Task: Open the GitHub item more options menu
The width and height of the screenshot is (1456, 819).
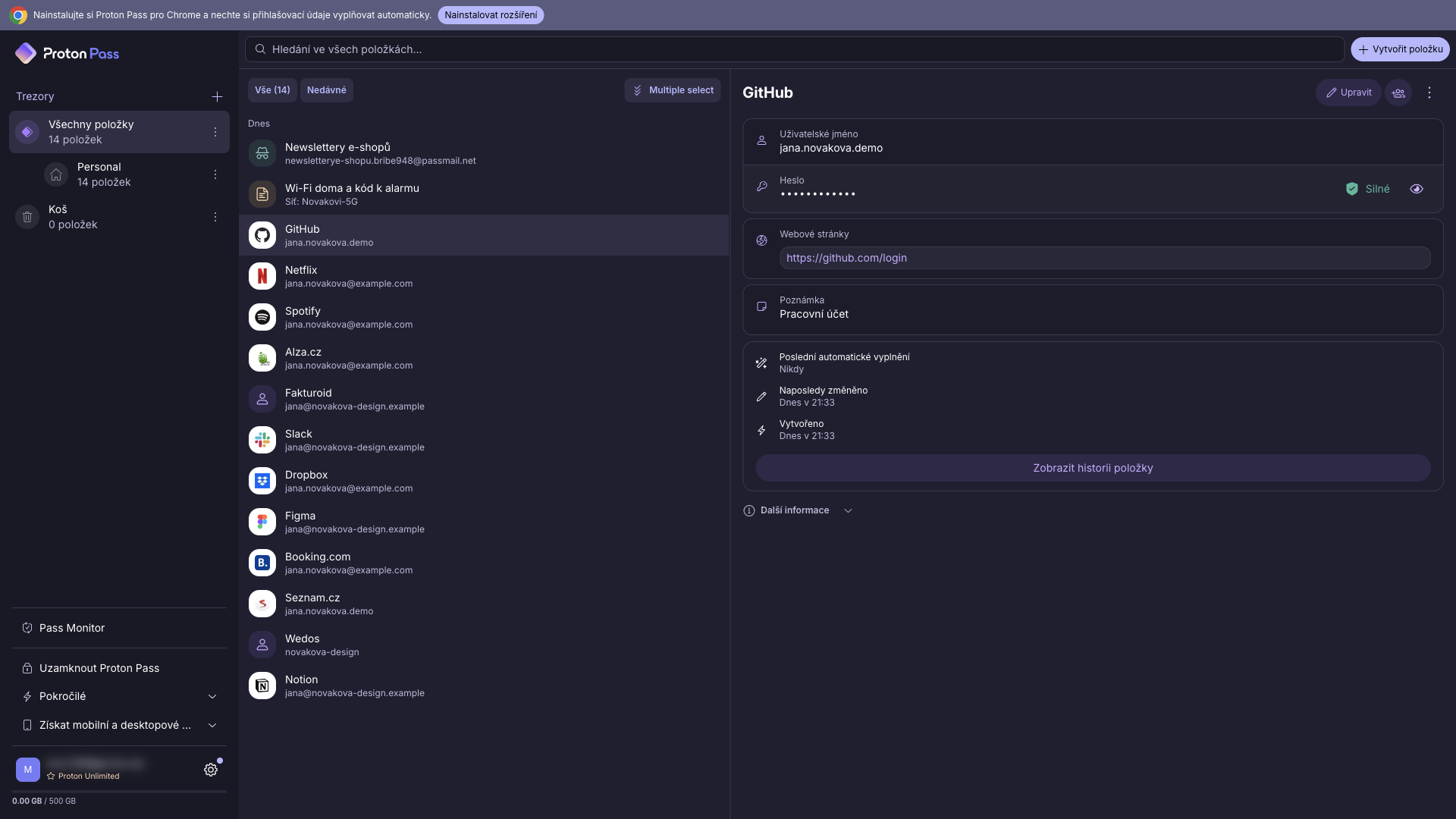Action: [x=1429, y=93]
